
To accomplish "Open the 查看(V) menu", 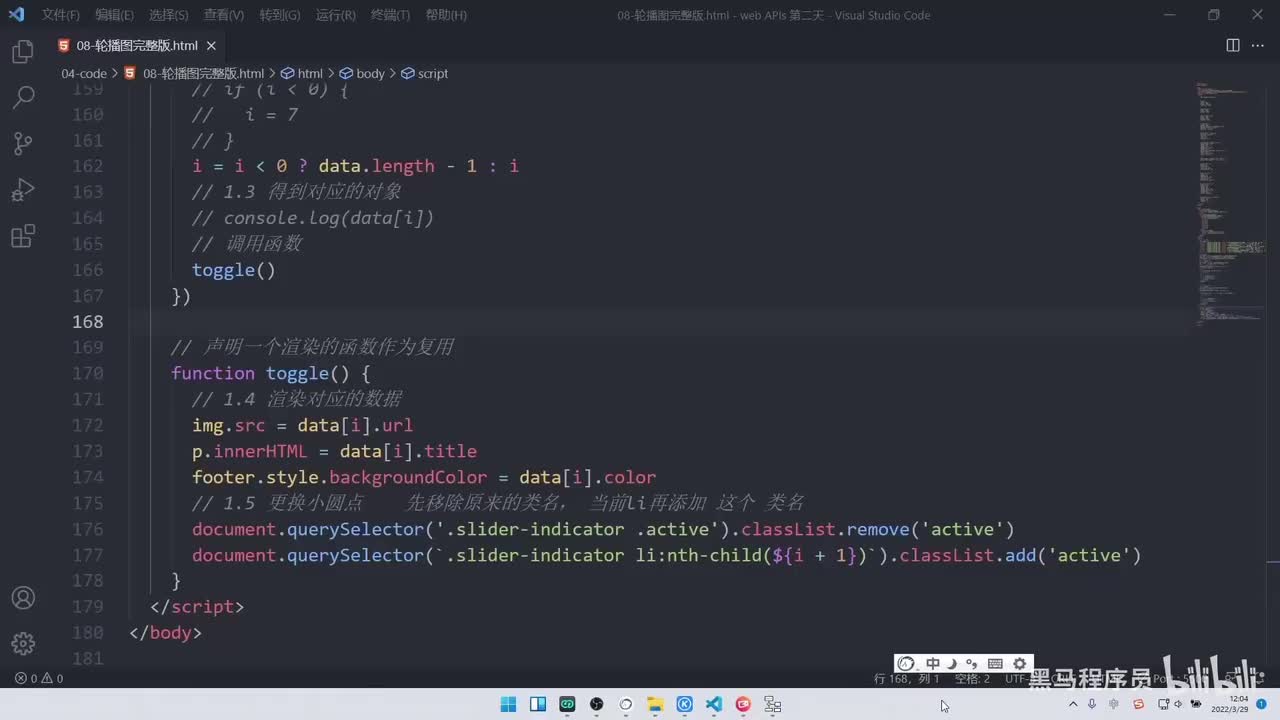I will point(224,15).
